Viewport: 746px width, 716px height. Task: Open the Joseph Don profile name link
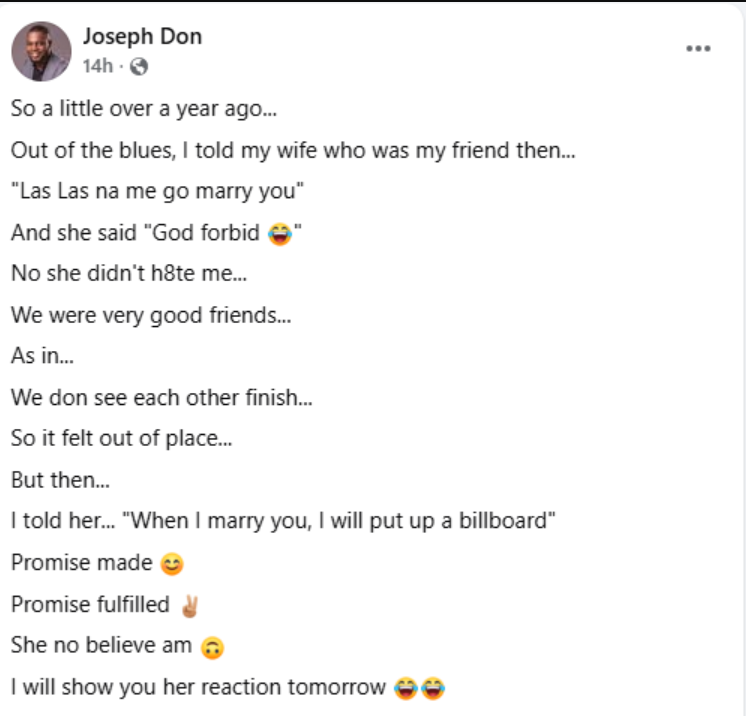(142, 37)
